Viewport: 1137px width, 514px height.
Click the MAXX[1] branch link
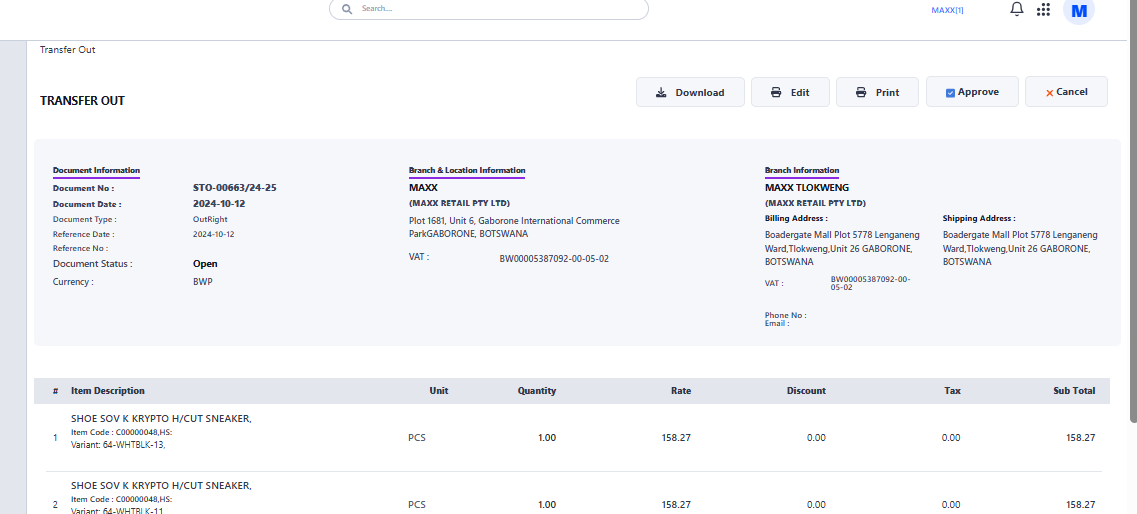tap(947, 10)
